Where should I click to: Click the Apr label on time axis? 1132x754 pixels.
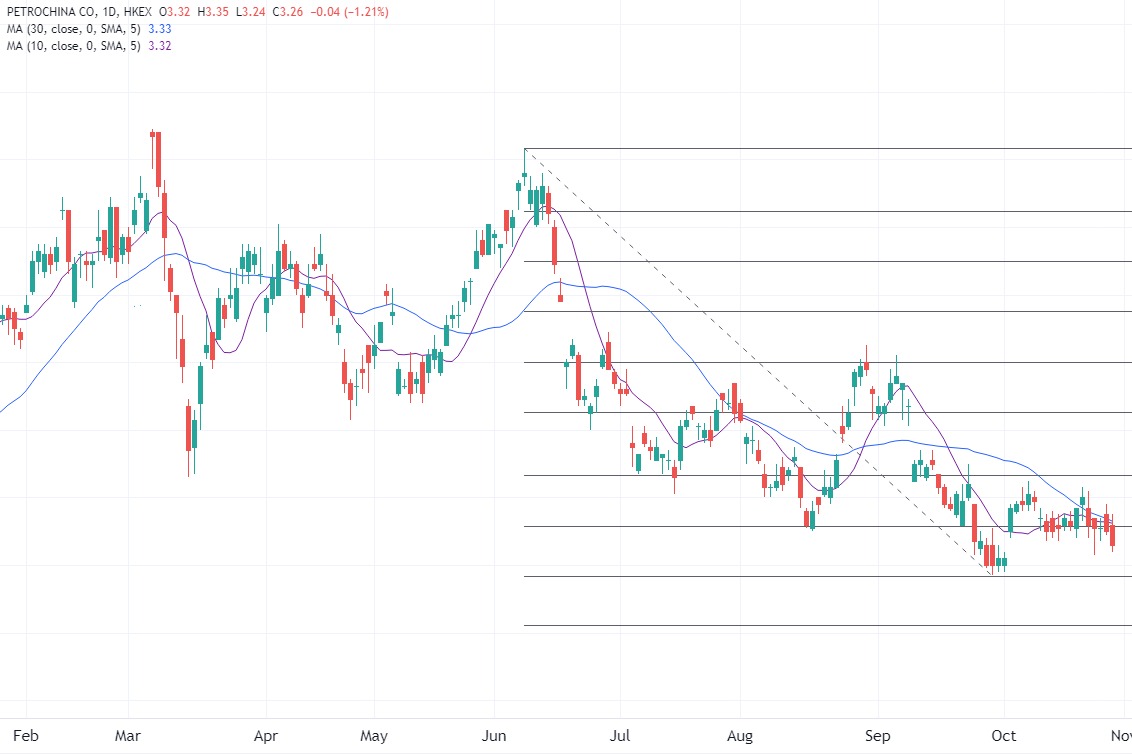tap(266, 736)
